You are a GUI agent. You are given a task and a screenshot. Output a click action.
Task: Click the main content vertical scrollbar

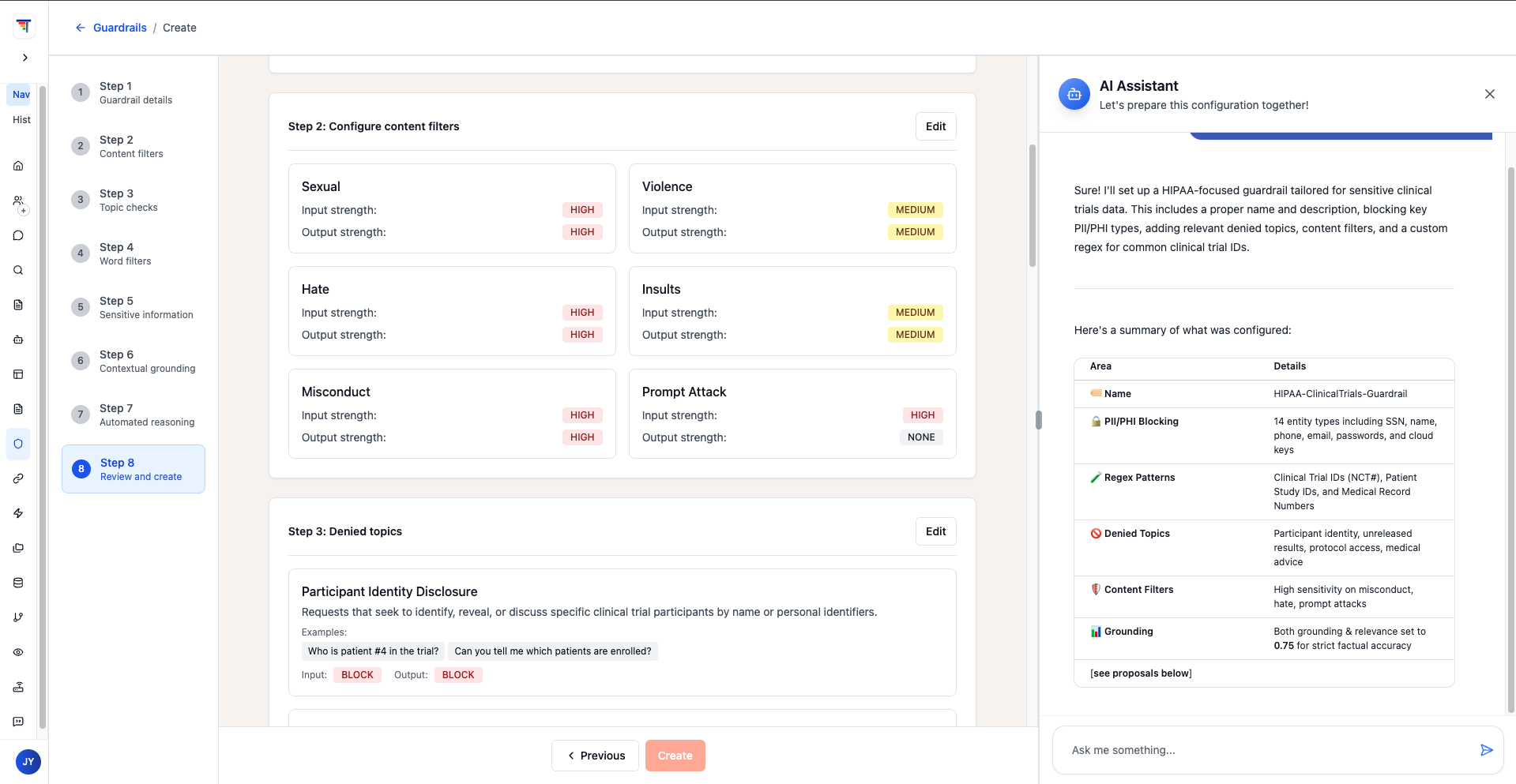[x=1032, y=205]
